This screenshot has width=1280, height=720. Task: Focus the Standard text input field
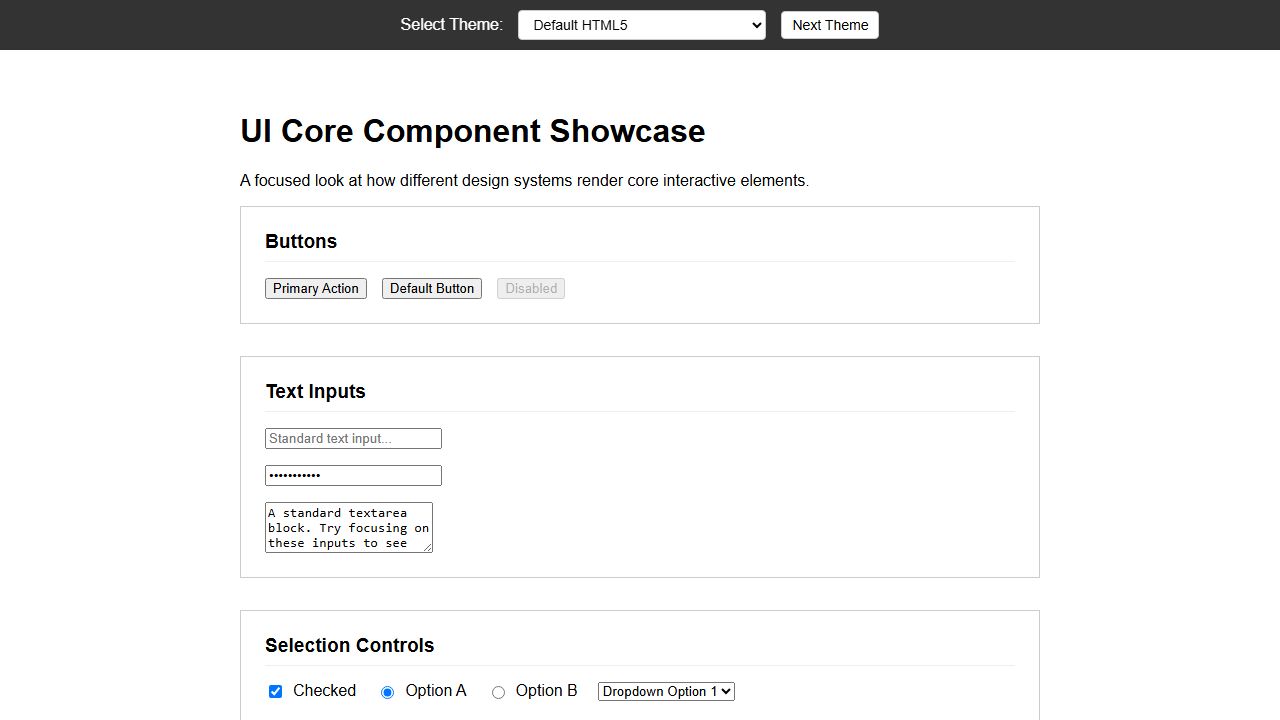click(353, 438)
